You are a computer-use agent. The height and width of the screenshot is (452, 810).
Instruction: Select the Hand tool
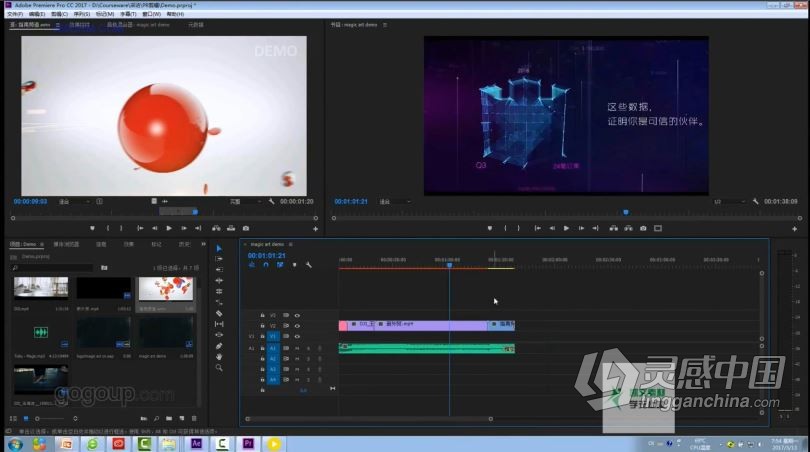(219, 356)
